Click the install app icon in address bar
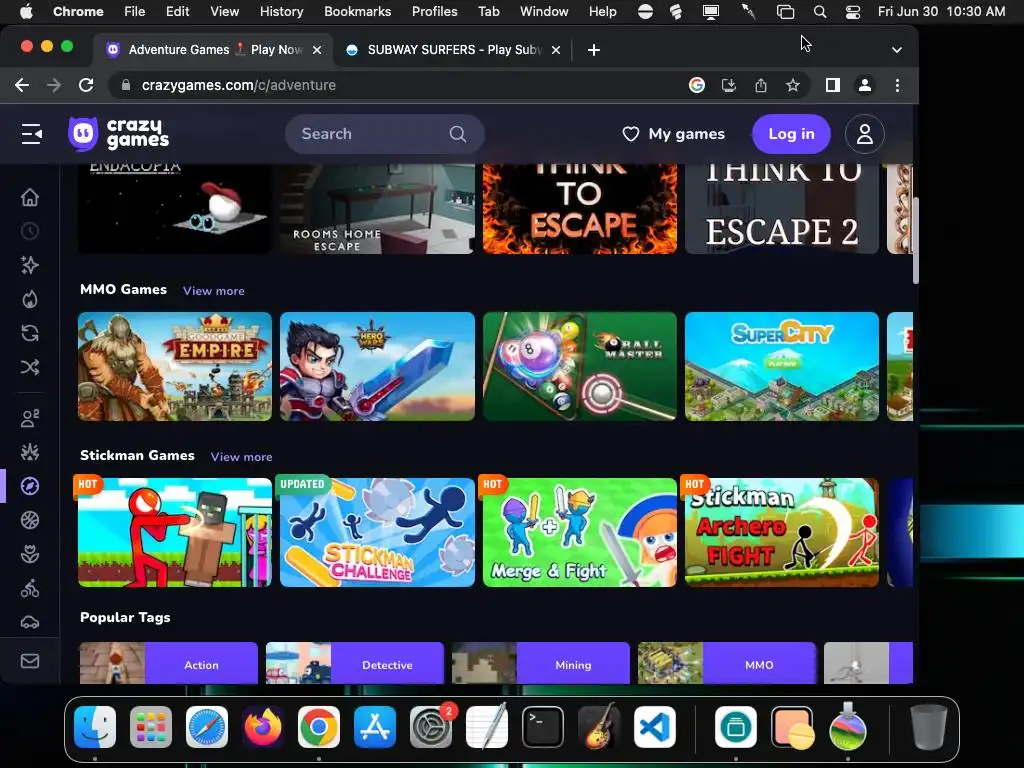This screenshot has width=1024, height=768. tap(729, 85)
